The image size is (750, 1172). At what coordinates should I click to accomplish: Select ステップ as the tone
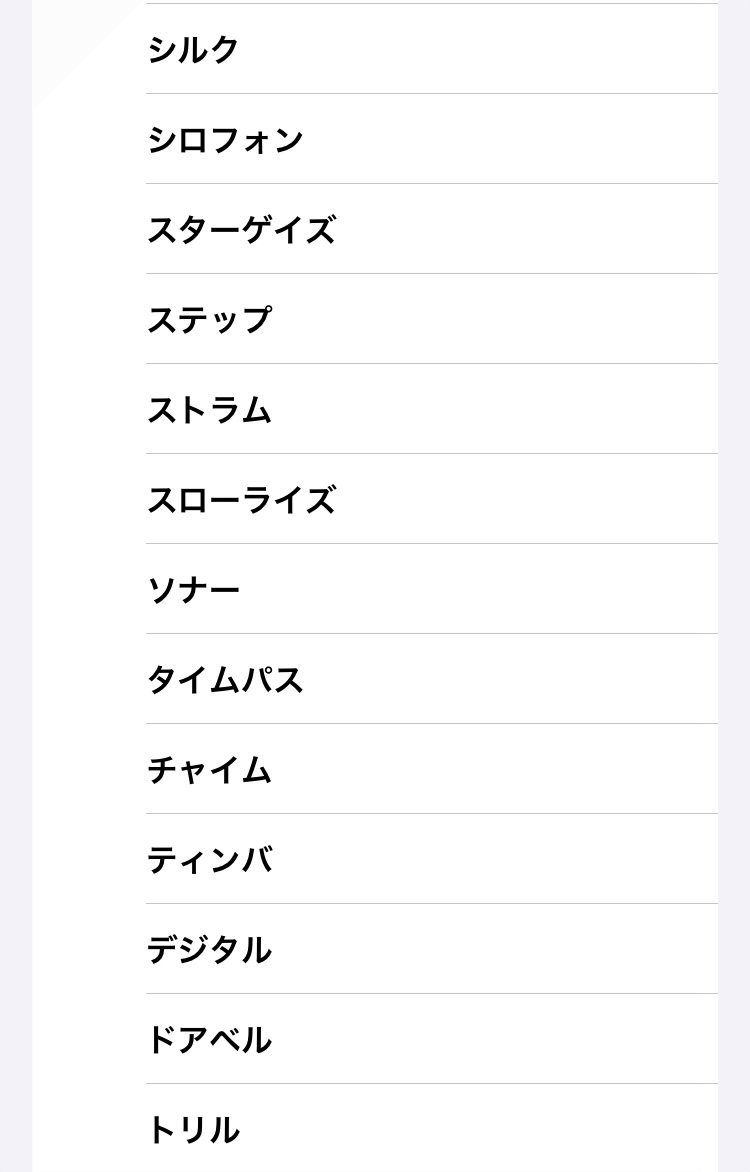[x=209, y=319]
